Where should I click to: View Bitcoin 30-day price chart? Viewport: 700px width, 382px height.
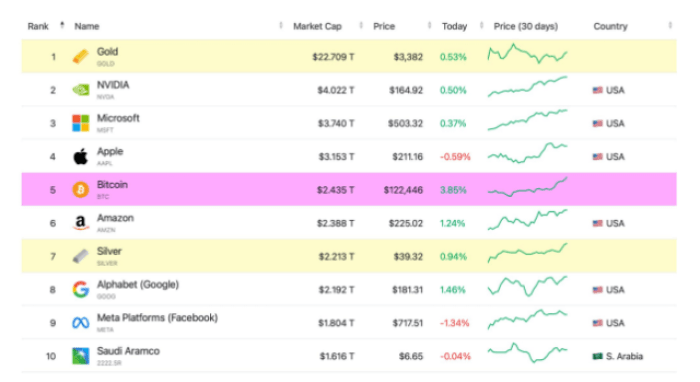[527, 187]
